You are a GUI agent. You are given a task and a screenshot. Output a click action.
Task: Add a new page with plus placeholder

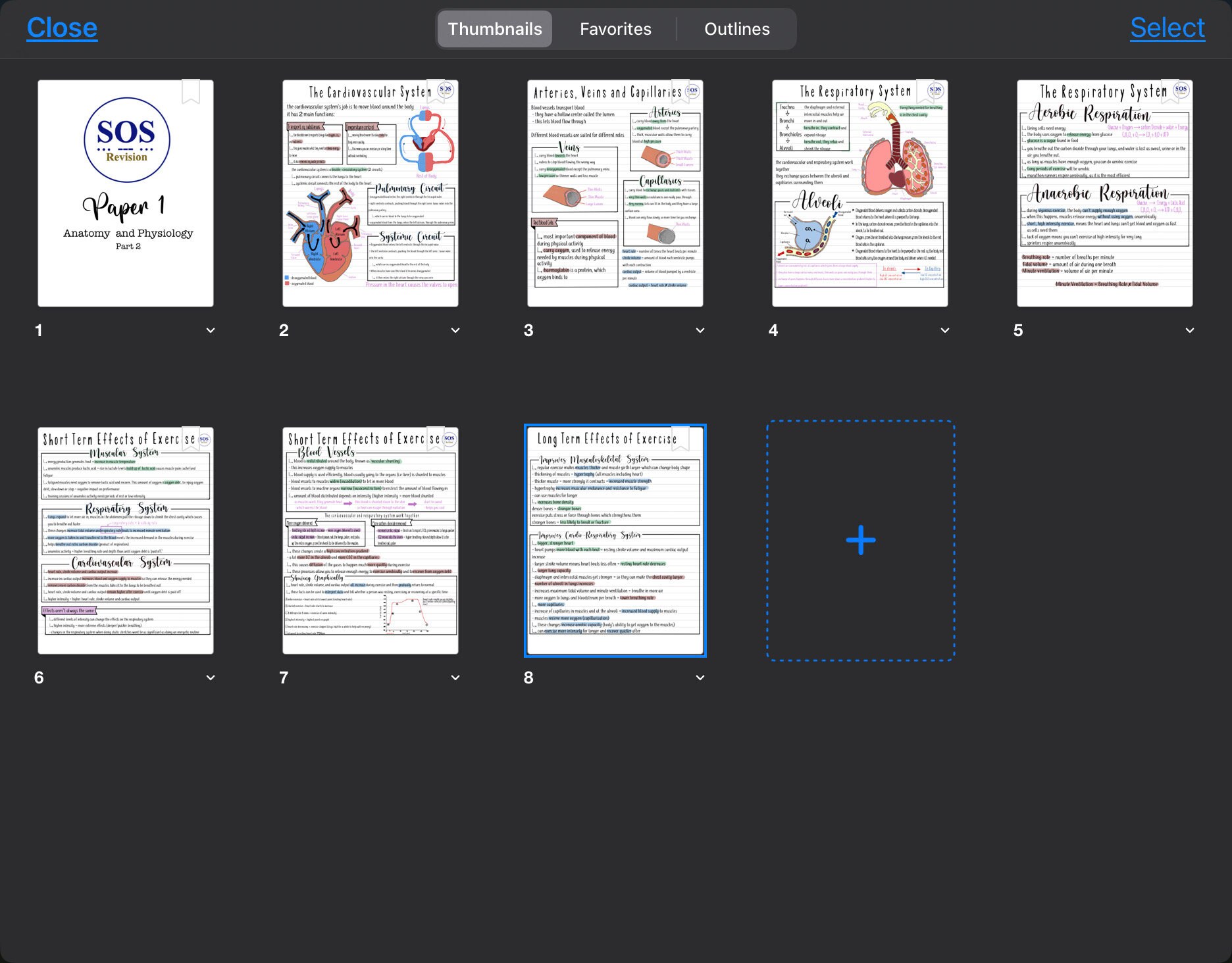coord(861,541)
